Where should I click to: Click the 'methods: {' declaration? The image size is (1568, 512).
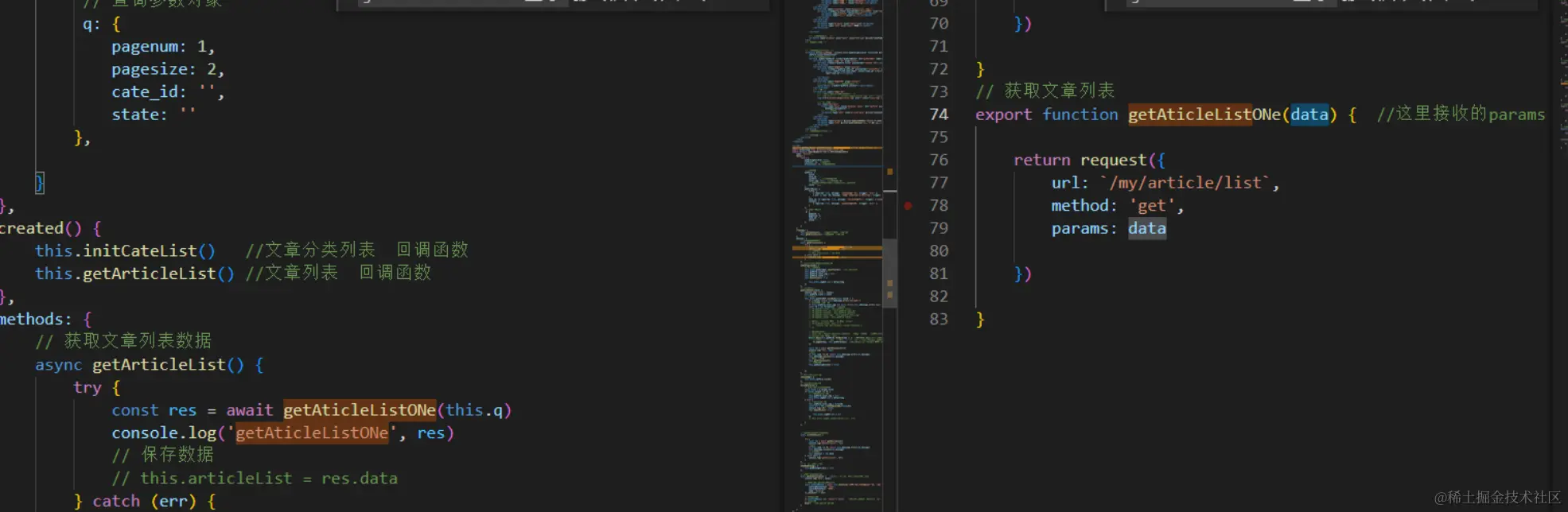(x=46, y=319)
